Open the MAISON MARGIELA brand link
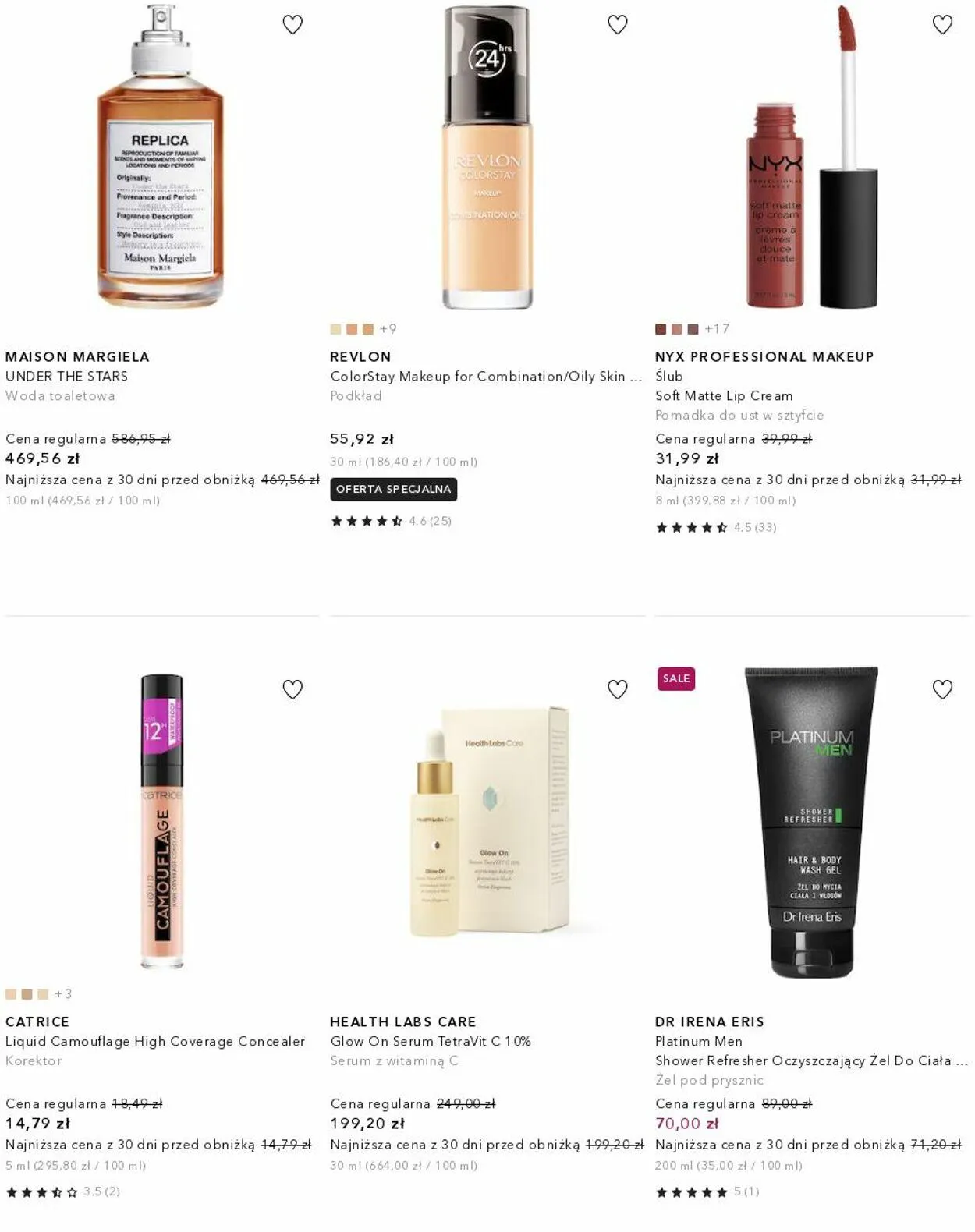975x1232 pixels. tap(77, 356)
